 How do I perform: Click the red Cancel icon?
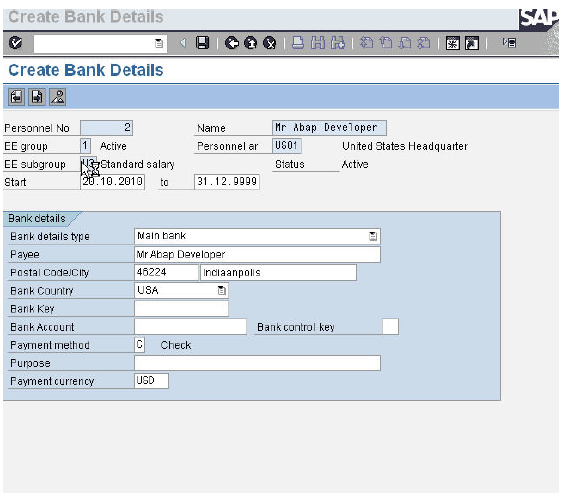click(270, 43)
